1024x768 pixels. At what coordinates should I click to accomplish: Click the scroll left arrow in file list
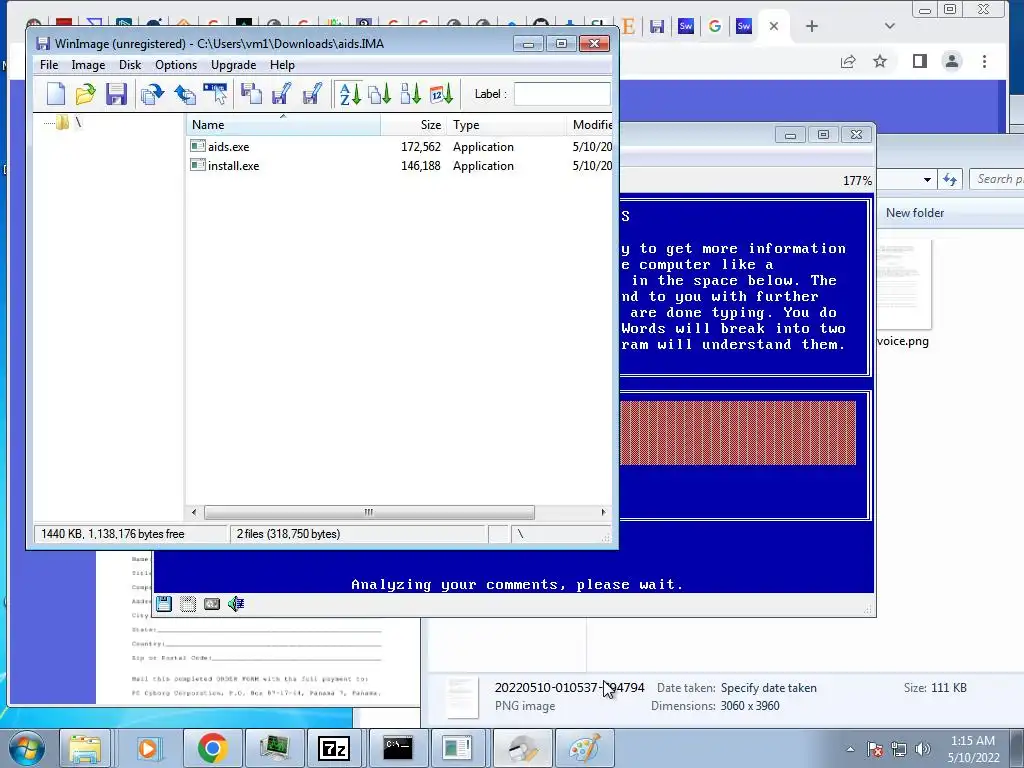194,513
